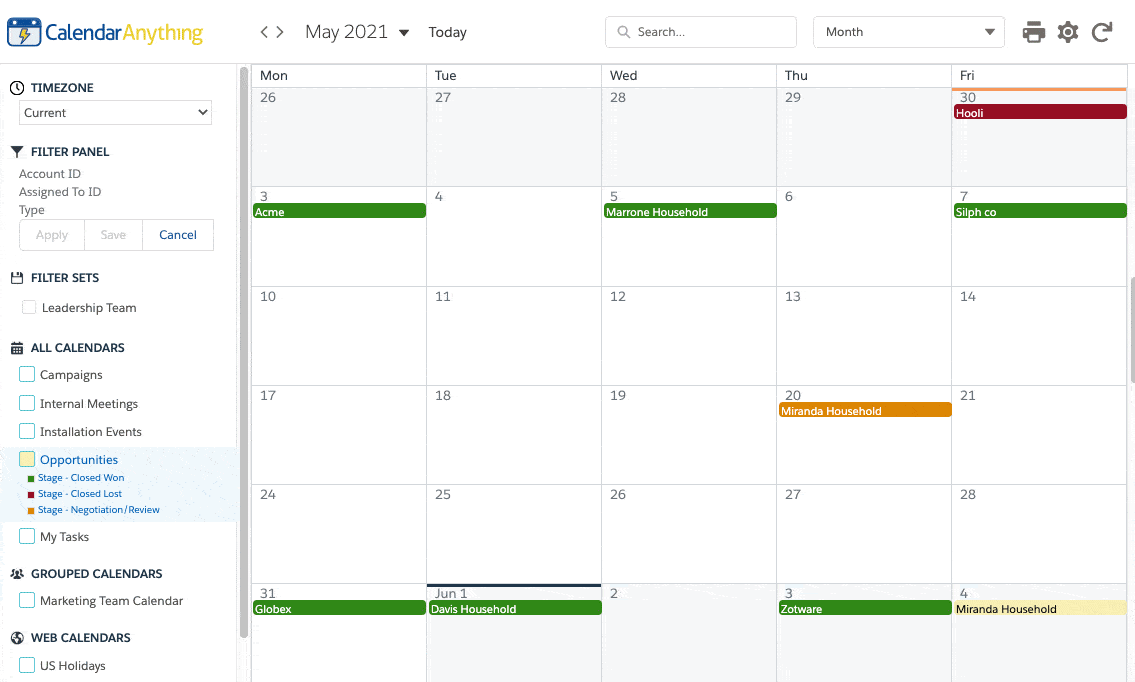Go to next month with the right chevron
Screen dimensions: 1135x682
[279, 31]
